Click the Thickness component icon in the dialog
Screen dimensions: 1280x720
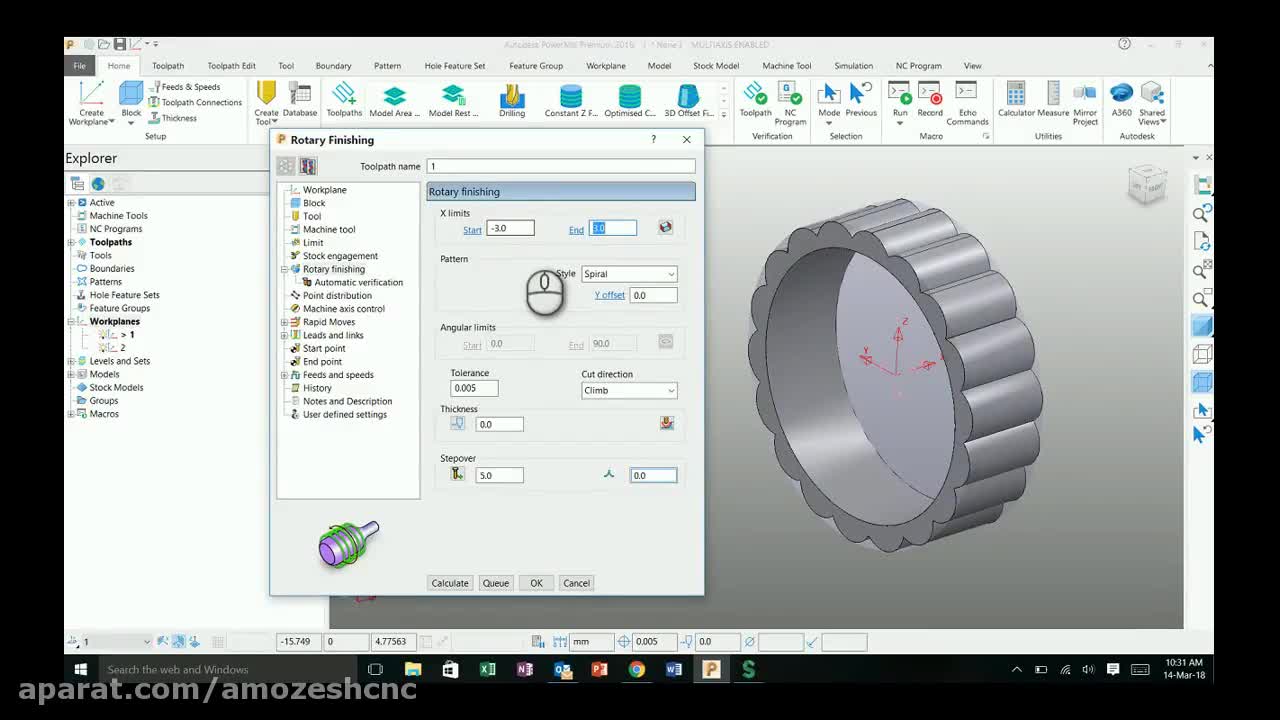667,424
